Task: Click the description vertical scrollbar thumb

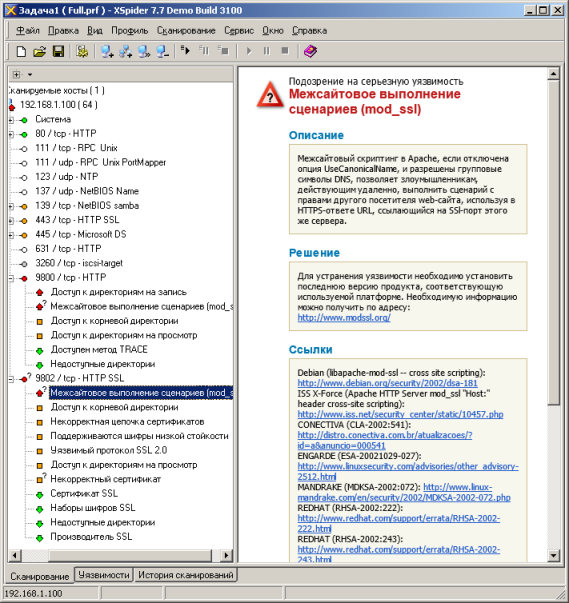Action: (x=553, y=242)
